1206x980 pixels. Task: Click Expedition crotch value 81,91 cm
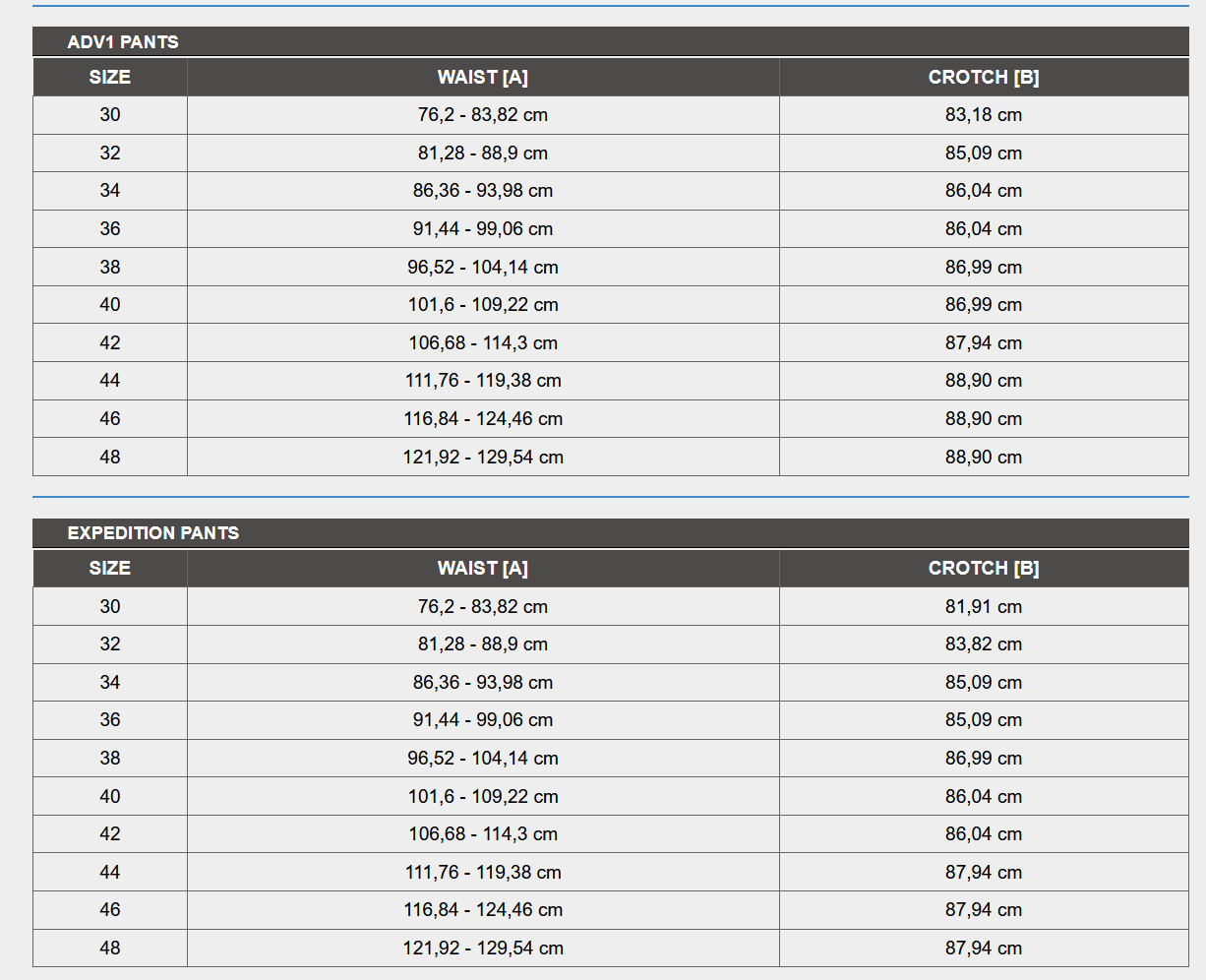[984, 606]
